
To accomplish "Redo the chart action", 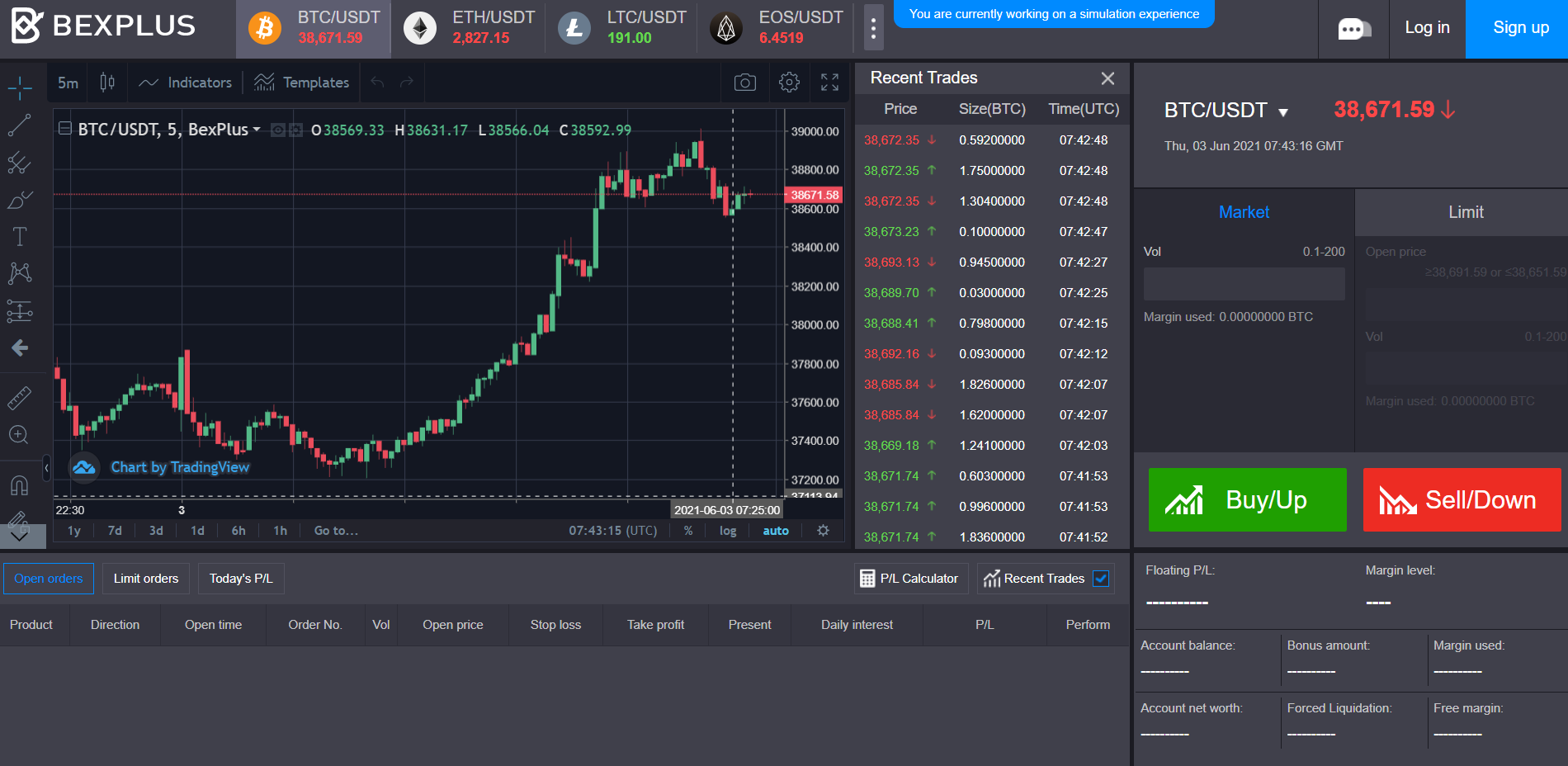I will (x=406, y=83).
